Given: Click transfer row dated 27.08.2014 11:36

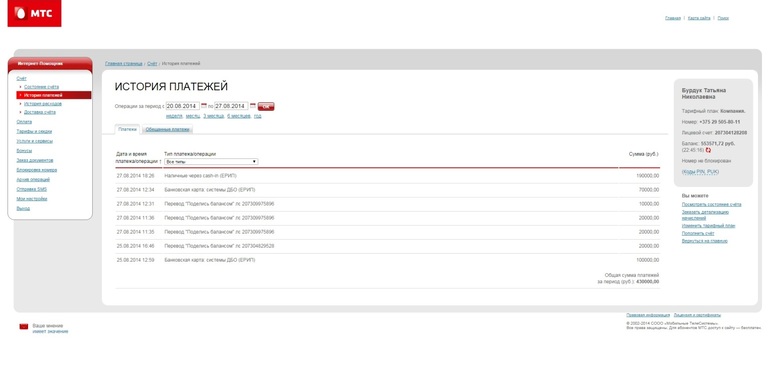Looking at the screenshot, I should click(x=387, y=218).
